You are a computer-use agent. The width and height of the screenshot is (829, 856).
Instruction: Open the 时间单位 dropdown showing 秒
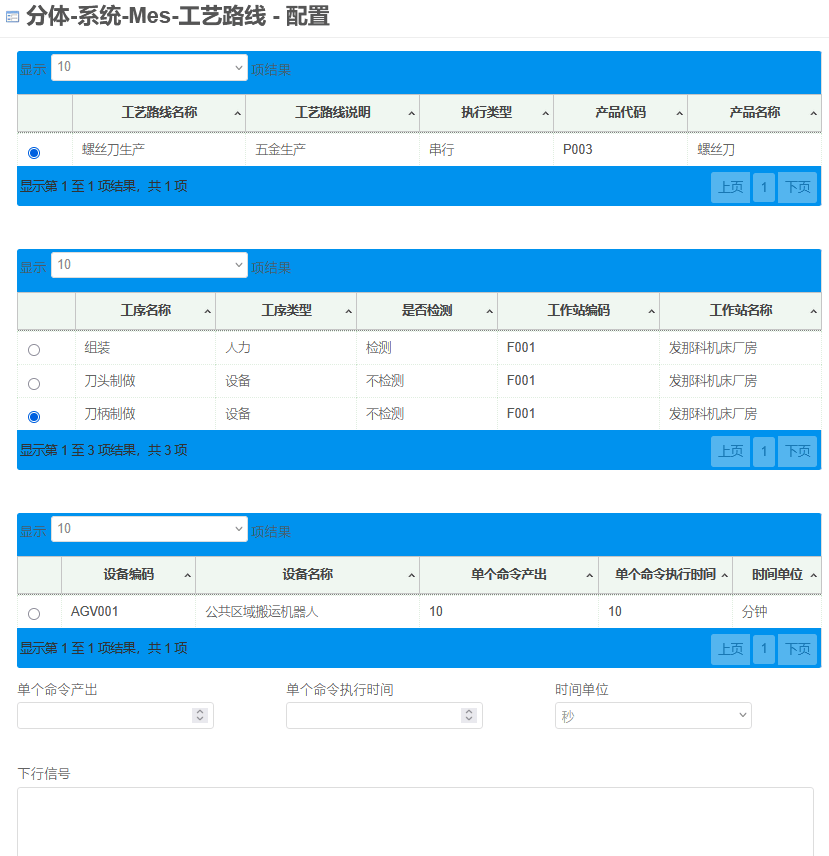pyautogui.click(x=653, y=716)
